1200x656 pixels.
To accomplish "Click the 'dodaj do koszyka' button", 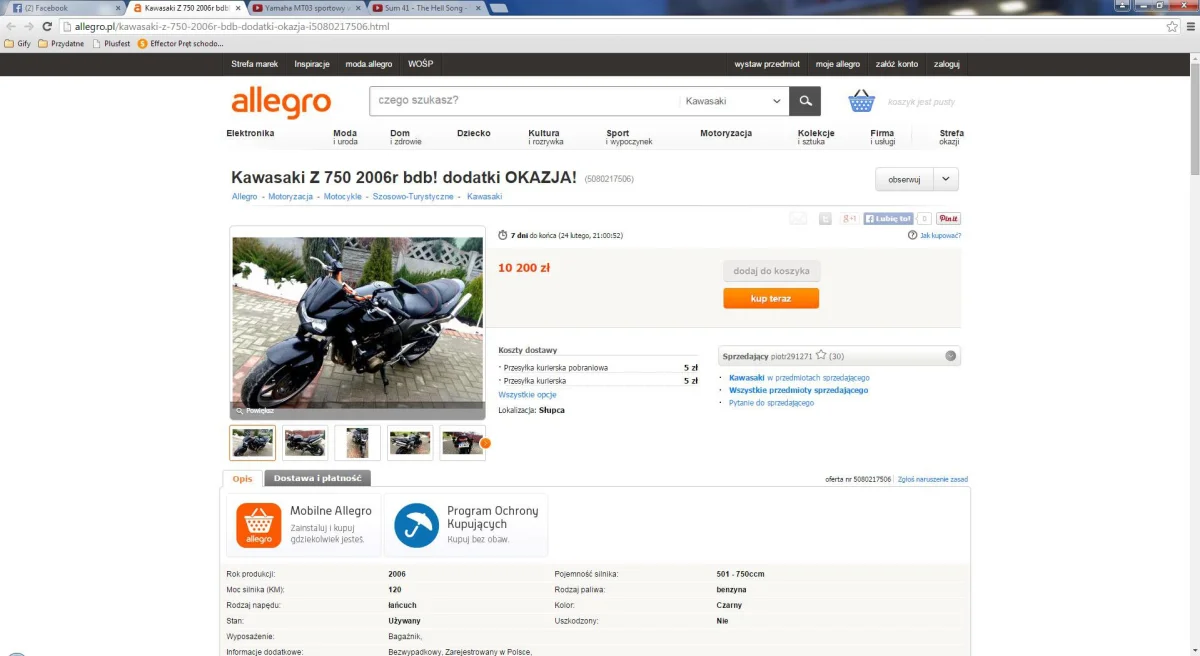I will [x=771, y=271].
